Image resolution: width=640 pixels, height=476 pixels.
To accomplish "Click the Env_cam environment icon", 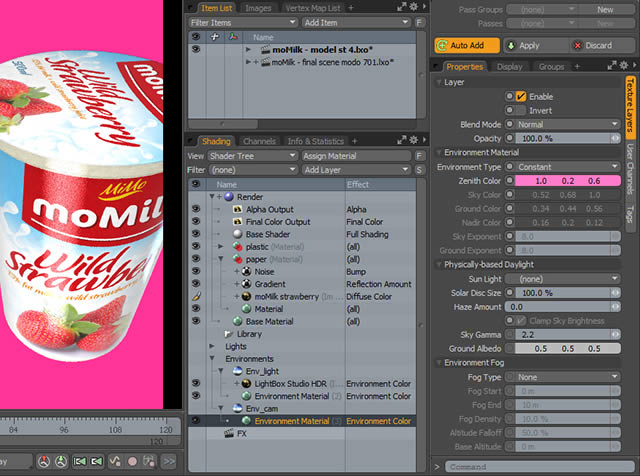I will [238, 408].
